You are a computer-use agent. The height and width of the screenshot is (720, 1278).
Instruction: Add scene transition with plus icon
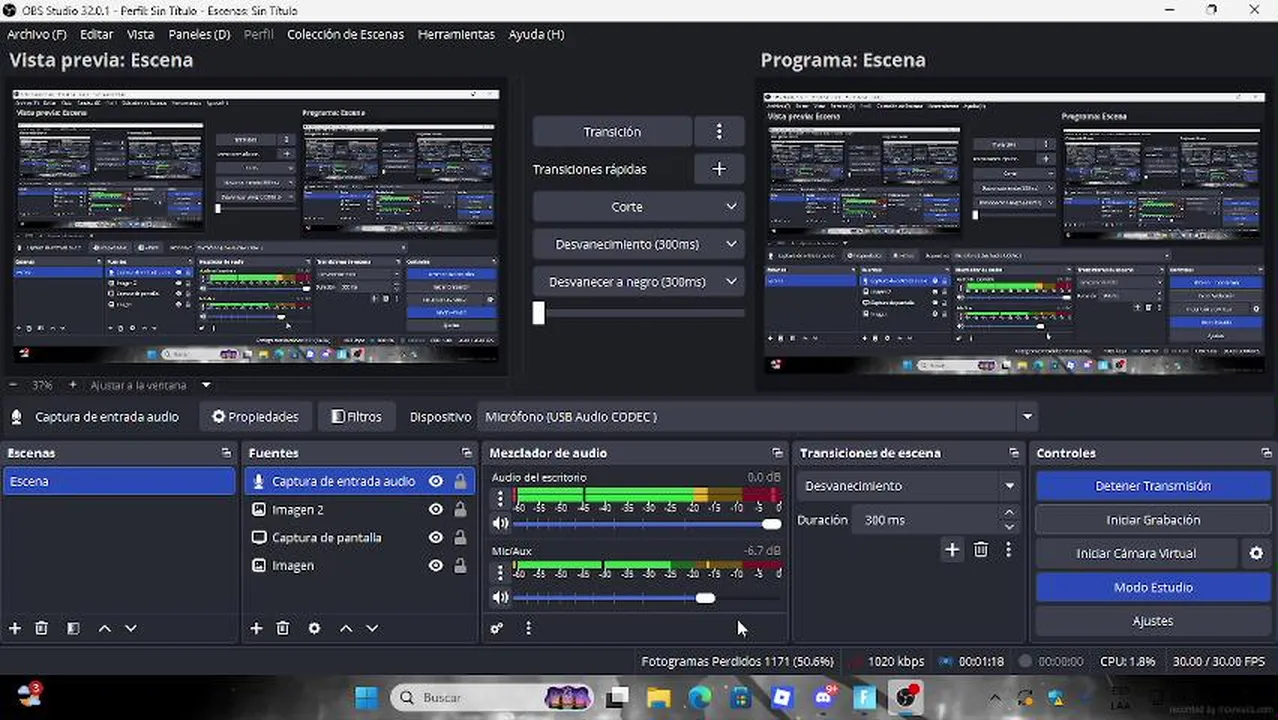952,549
